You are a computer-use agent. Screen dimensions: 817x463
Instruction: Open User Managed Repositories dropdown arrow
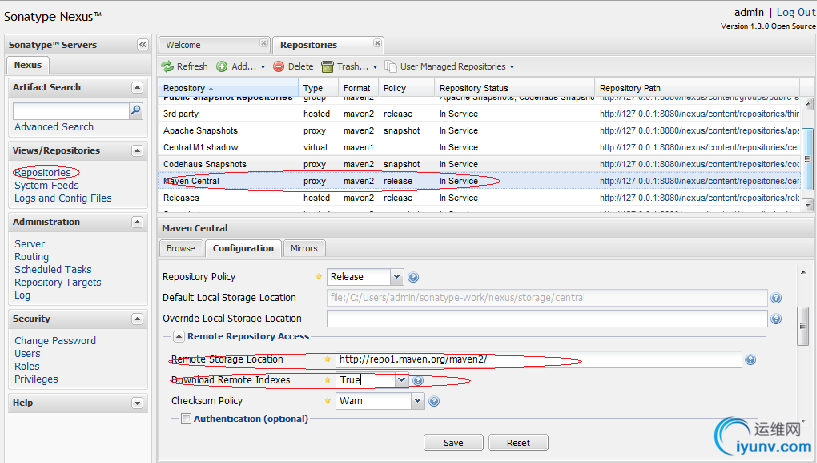[x=512, y=67]
